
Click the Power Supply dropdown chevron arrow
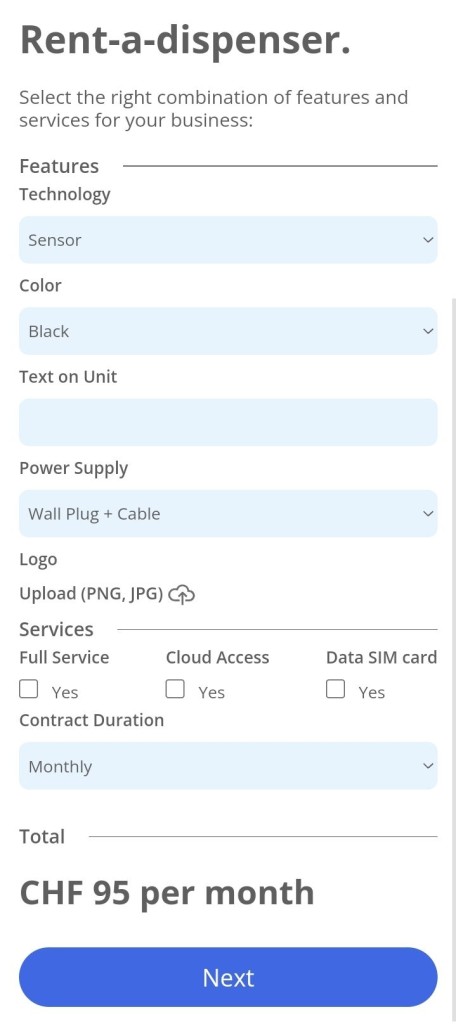pos(428,513)
